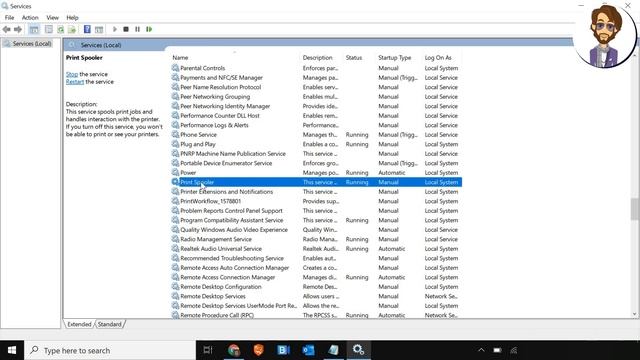
Task: Select Program Compatibility Assistant Service
Action: (316, 220)
